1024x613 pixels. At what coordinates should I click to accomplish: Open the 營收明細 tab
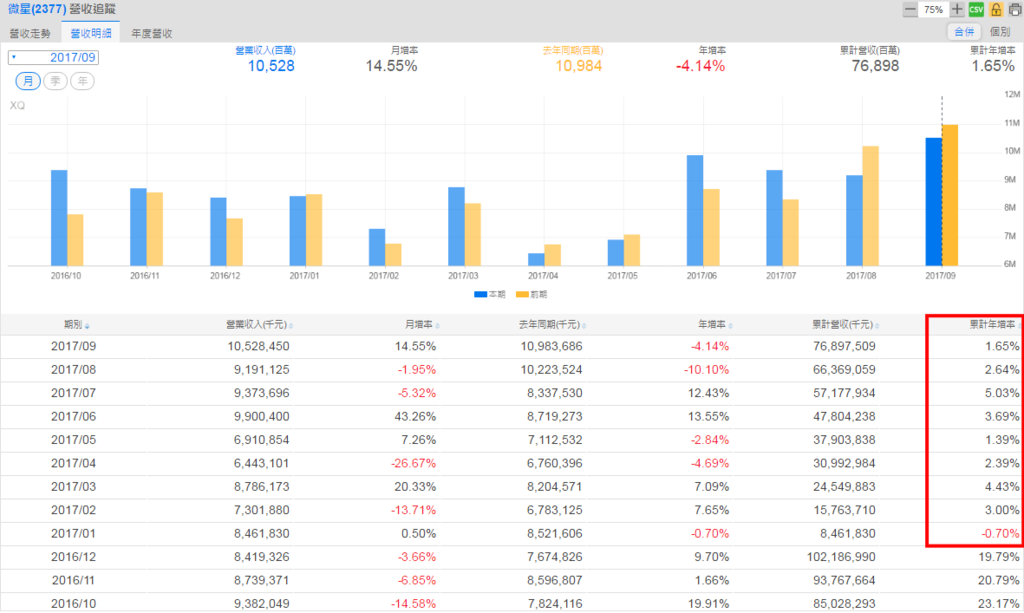pyautogui.click(x=91, y=33)
